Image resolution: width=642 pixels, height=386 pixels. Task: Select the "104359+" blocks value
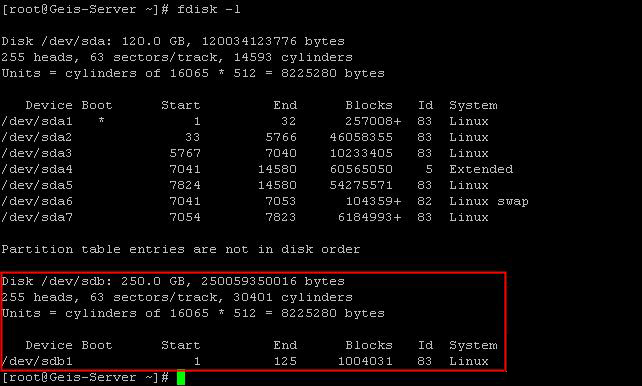point(373,201)
